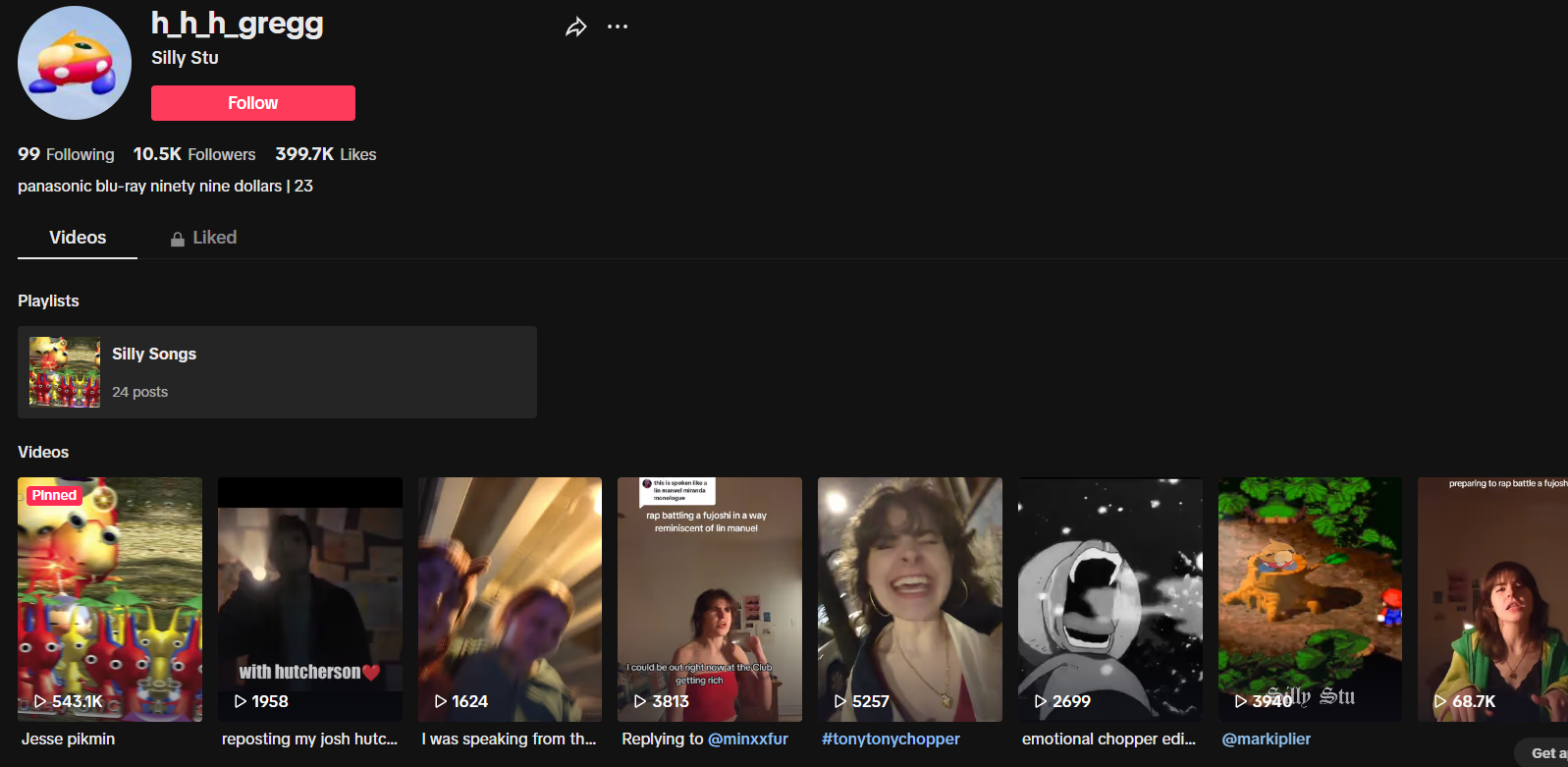
Task: Open the Silly Stu game video thumbnail
Action: 1310,599
